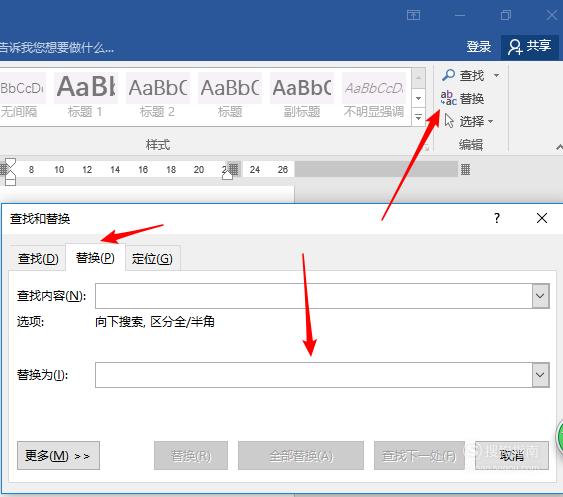563x497 pixels.
Task: Click the ruler right indent marker
Action: pyautogui.click(x=227, y=173)
